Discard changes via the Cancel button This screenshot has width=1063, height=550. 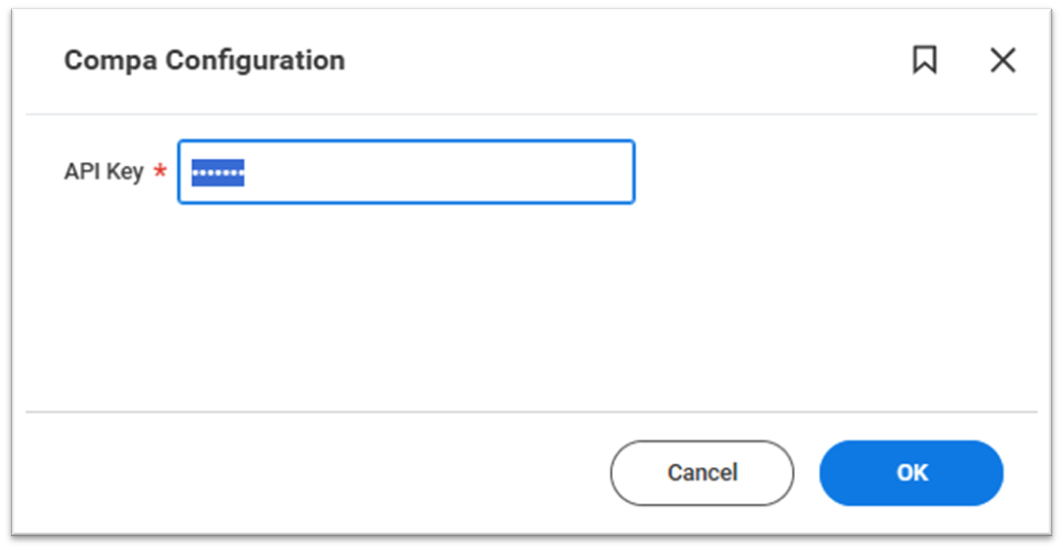coord(702,473)
